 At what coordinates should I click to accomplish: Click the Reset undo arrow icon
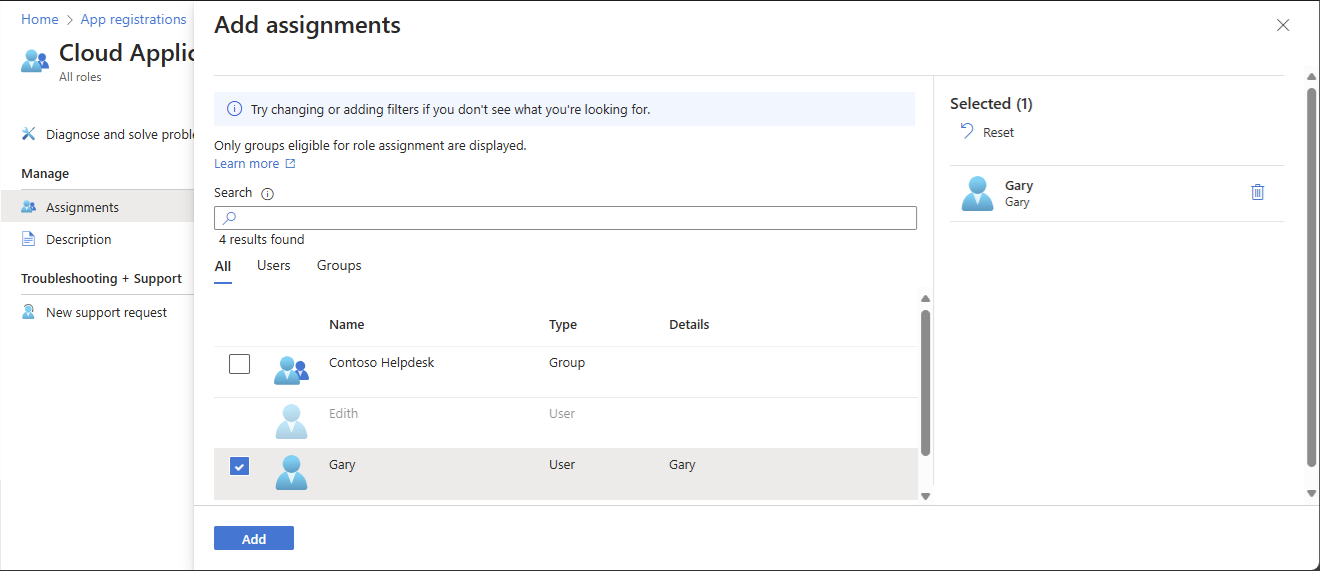967,131
